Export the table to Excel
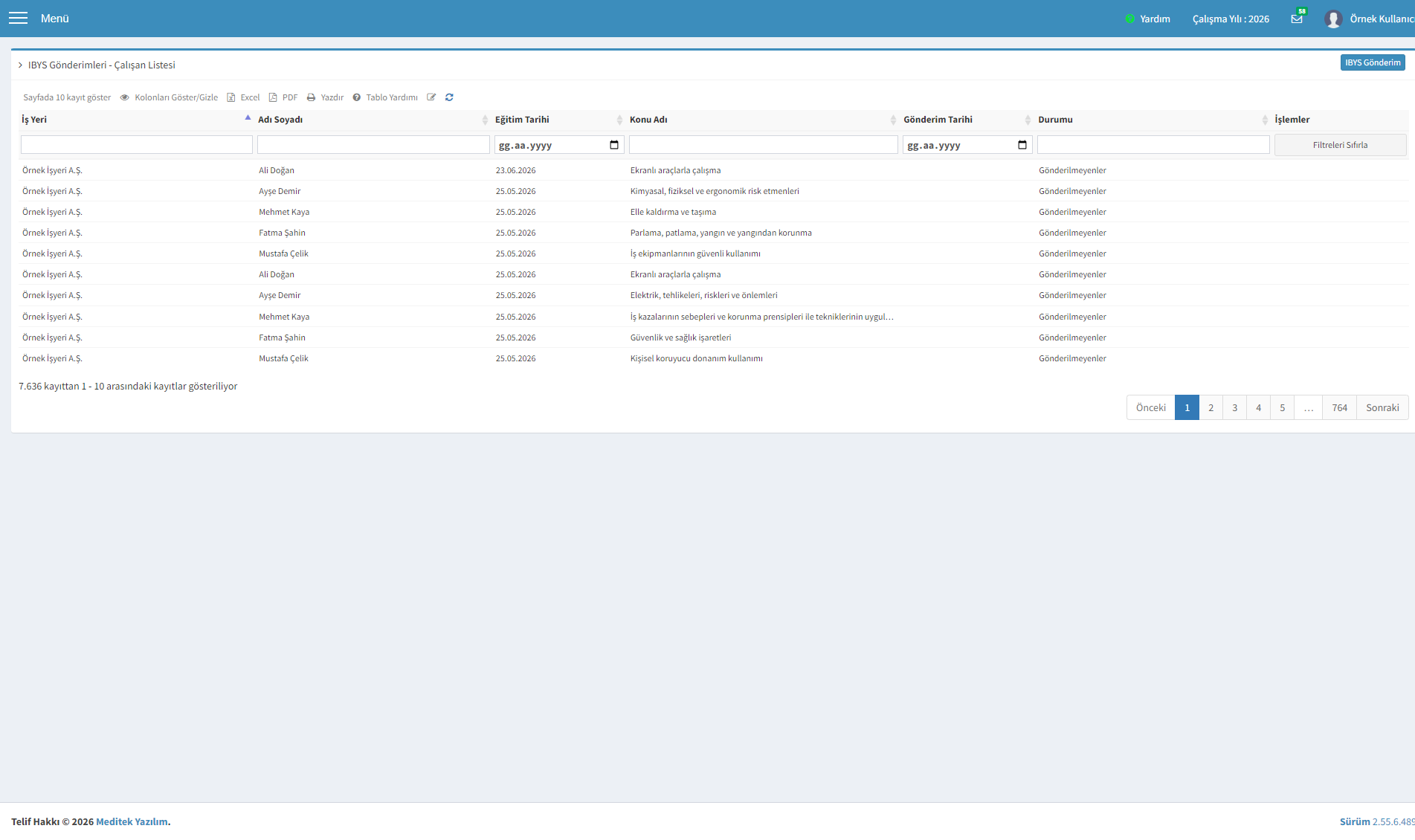 point(243,97)
